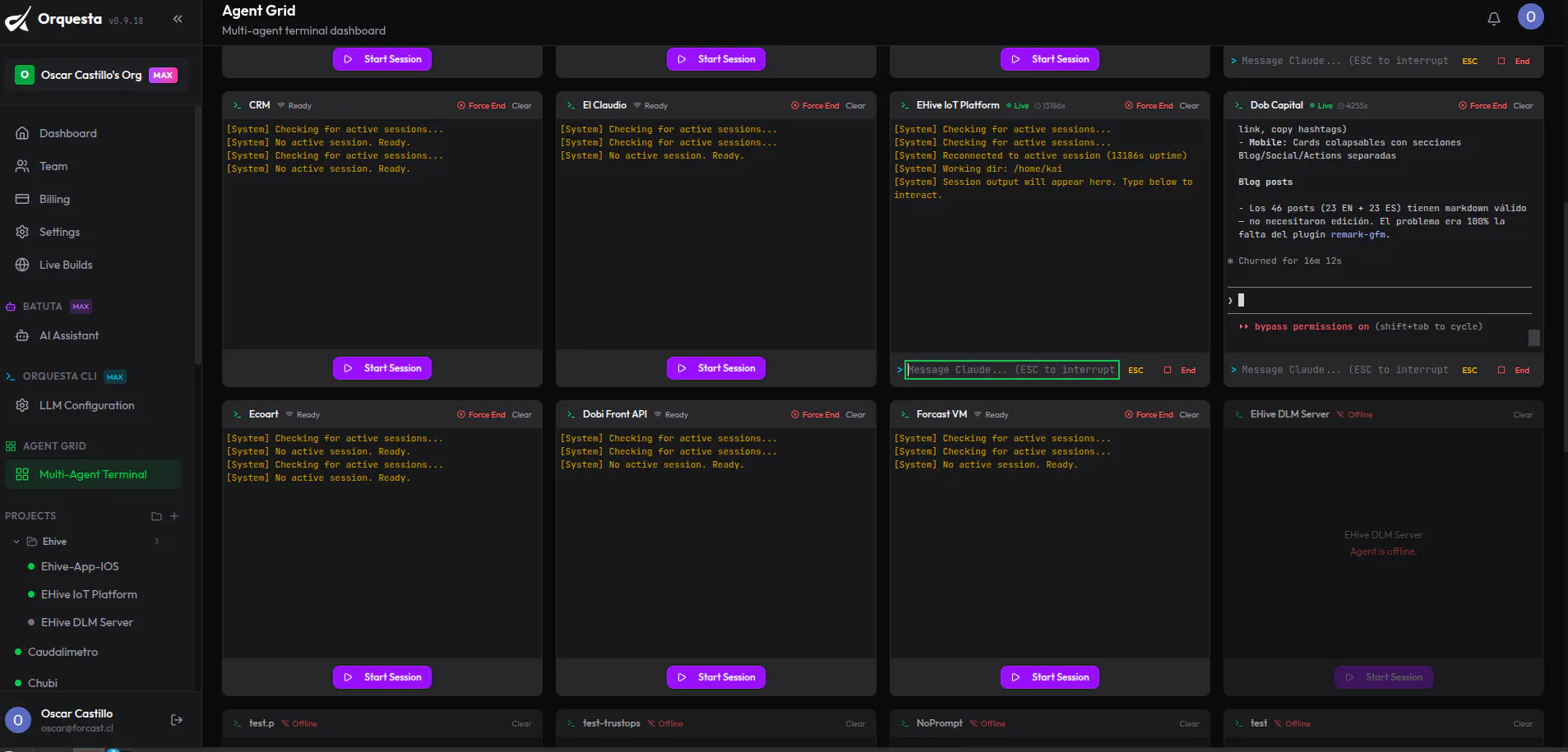Open the Caudalimetro project
The height and width of the screenshot is (752, 1568).
[x=62, y=652]
